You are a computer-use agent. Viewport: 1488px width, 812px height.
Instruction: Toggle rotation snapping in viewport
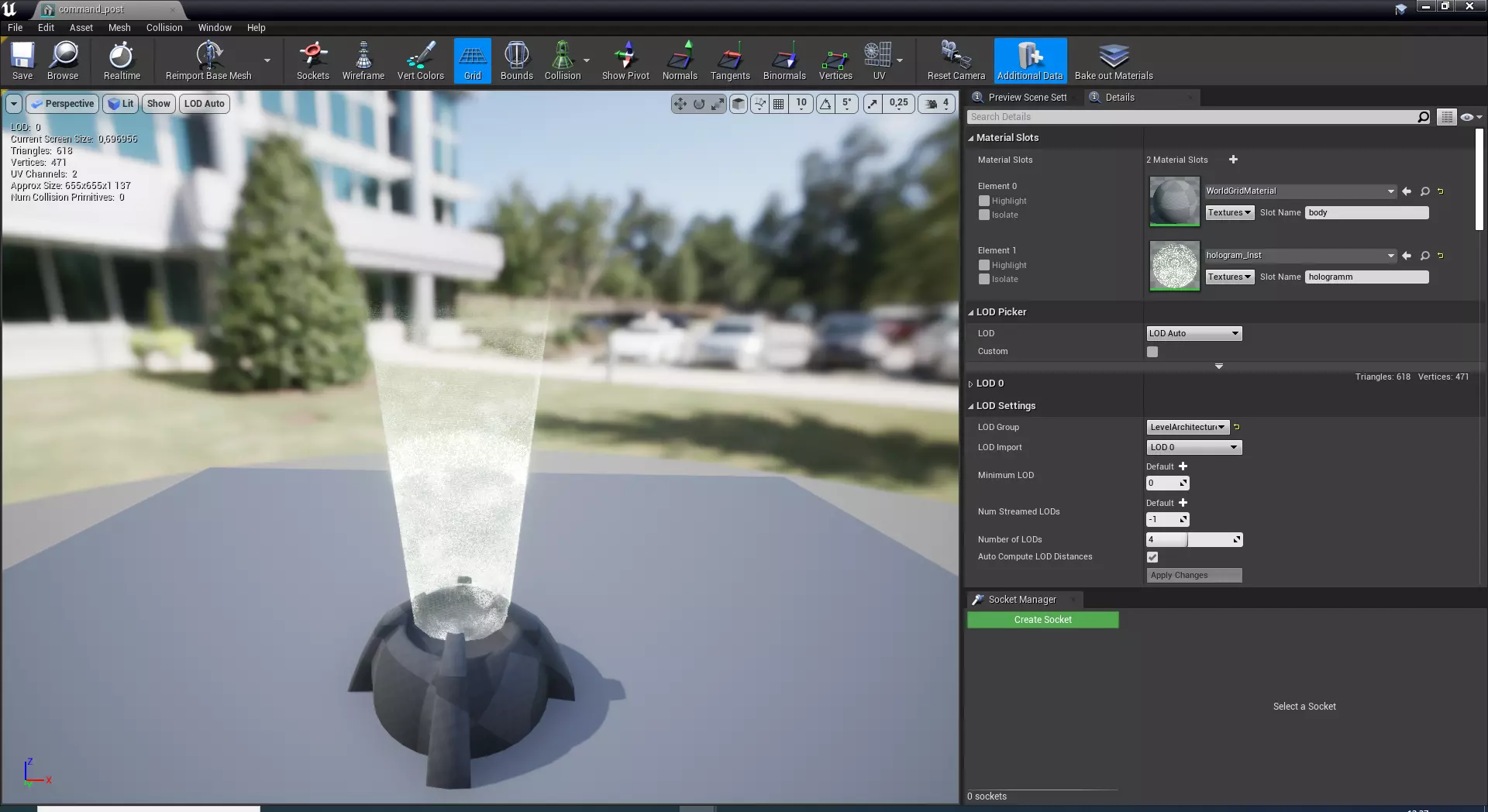826,104
